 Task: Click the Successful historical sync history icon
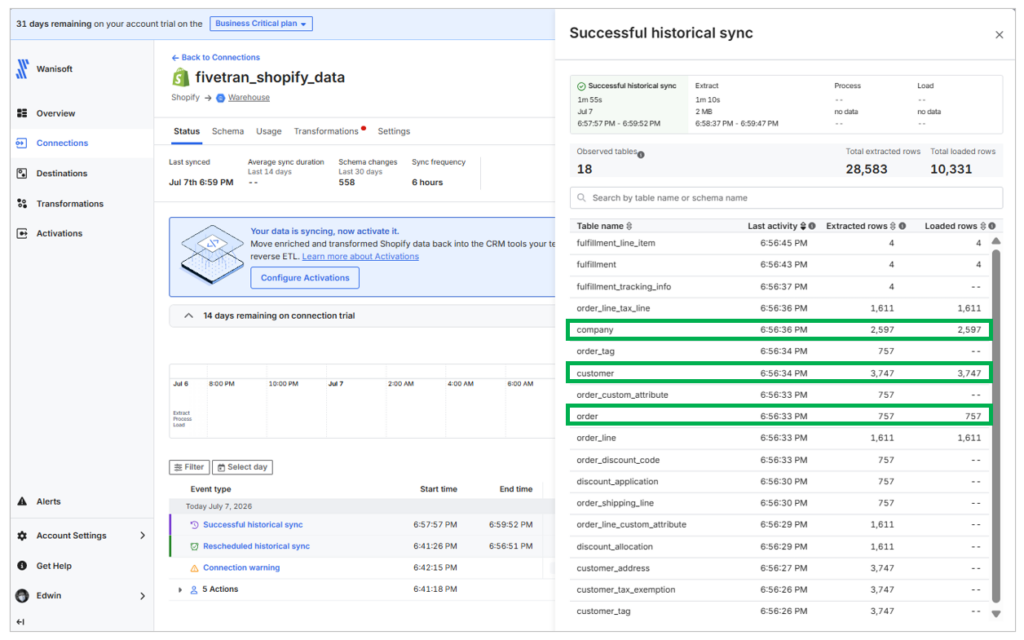click(x=194, y=525)
